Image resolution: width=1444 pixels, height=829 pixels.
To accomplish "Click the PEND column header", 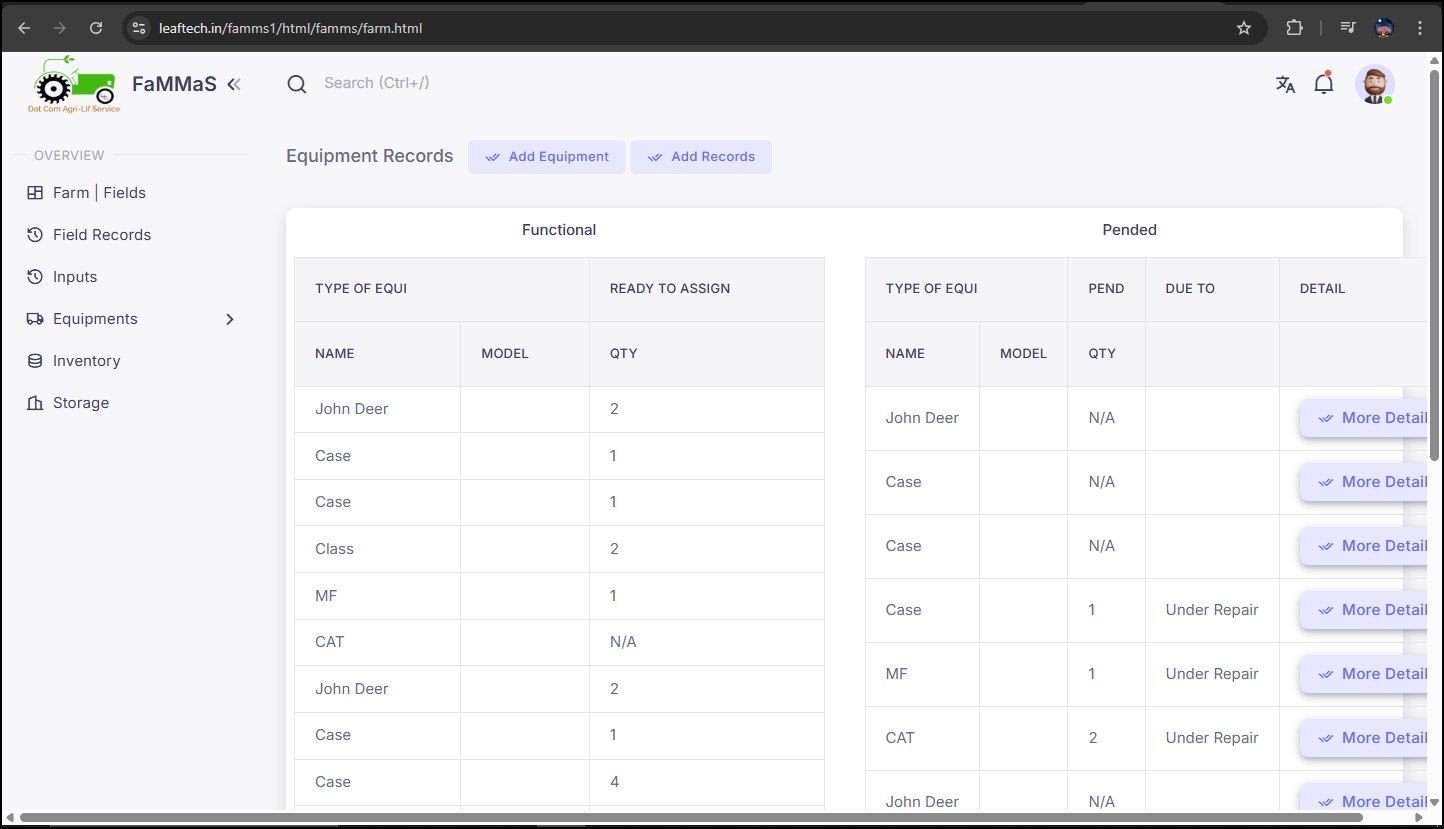I will click(1106, 289).
